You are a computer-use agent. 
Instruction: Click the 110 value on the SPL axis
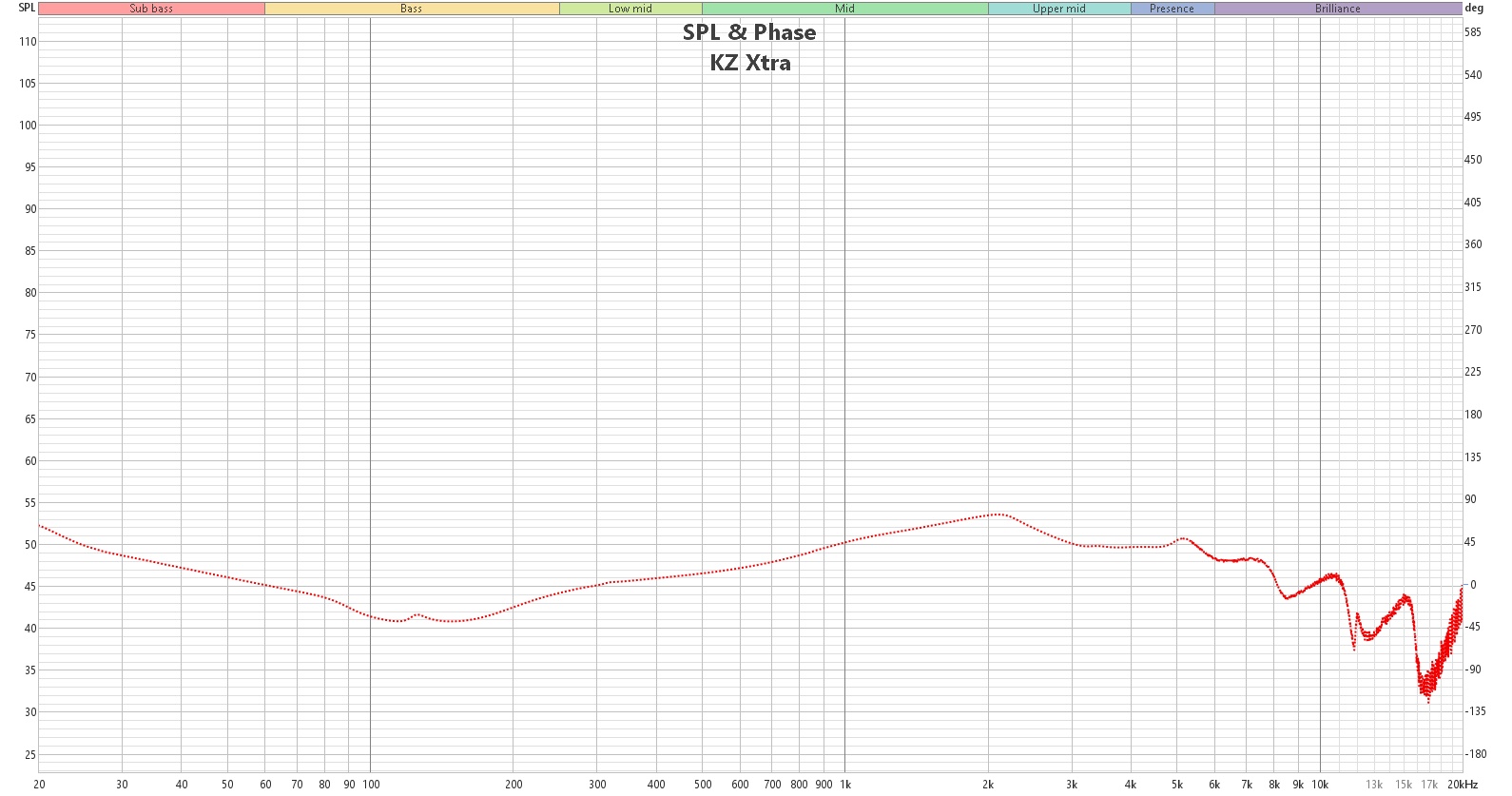click(28, 42)
